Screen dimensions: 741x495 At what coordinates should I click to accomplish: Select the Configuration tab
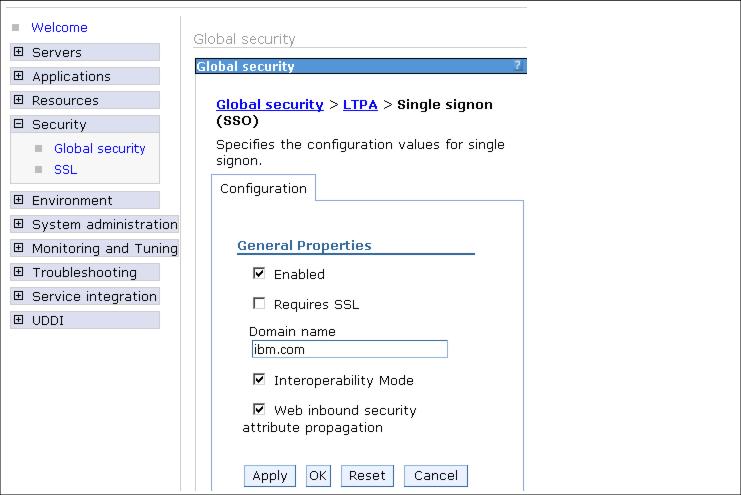coord(263,189)
